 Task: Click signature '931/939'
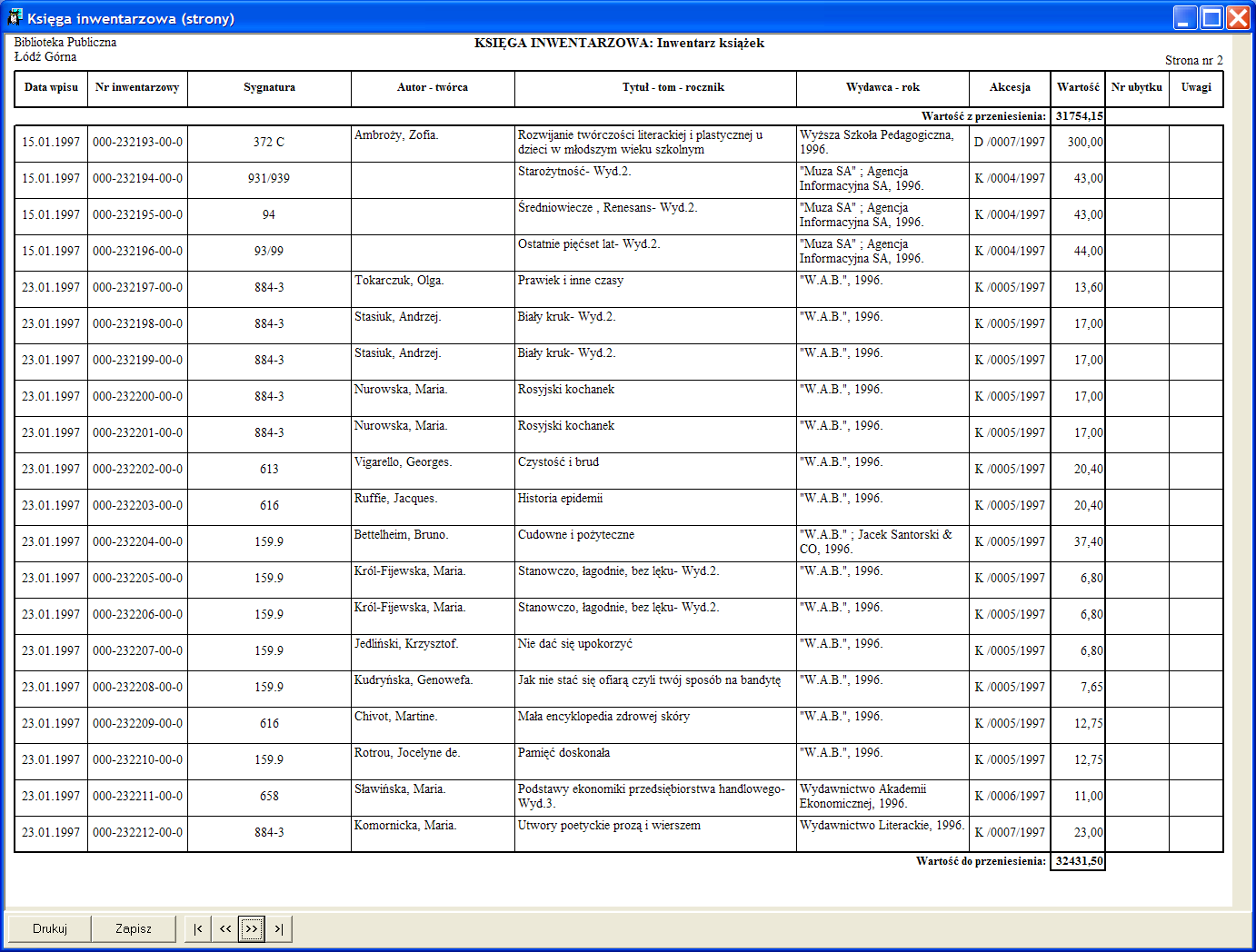point(269,179)
